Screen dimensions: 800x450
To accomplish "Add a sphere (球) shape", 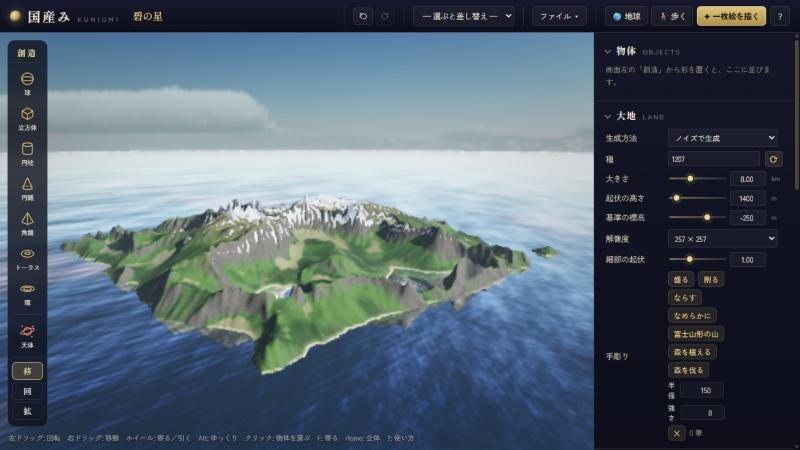I will 27,84.
